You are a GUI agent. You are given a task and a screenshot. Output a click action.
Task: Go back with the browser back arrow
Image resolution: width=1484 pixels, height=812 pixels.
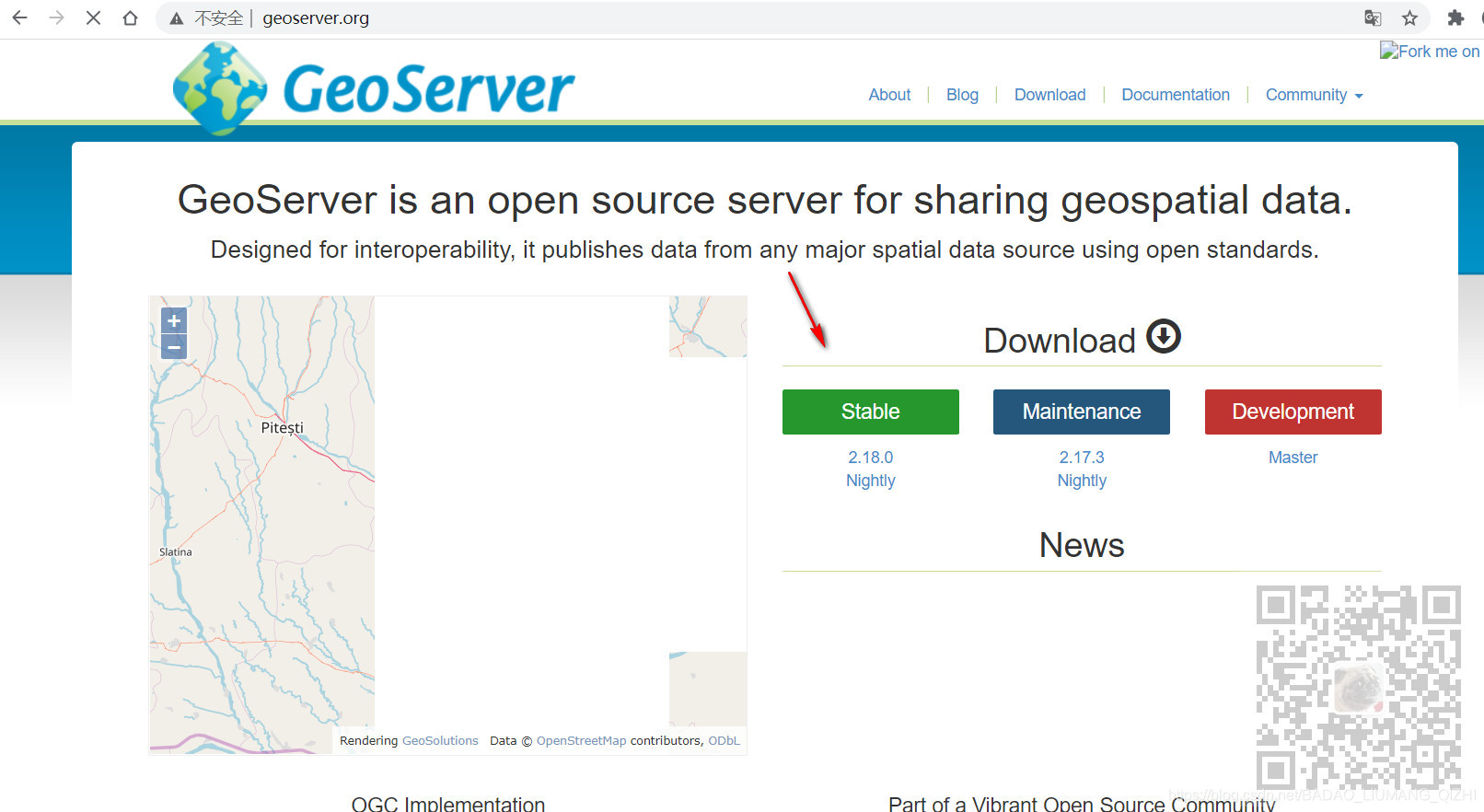pyautogui.click(x=19, y=17)
